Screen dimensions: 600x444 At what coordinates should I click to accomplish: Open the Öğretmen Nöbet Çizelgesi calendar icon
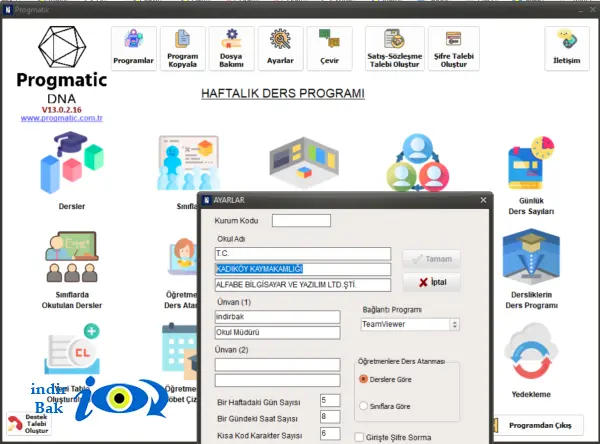tap(180, 351)
